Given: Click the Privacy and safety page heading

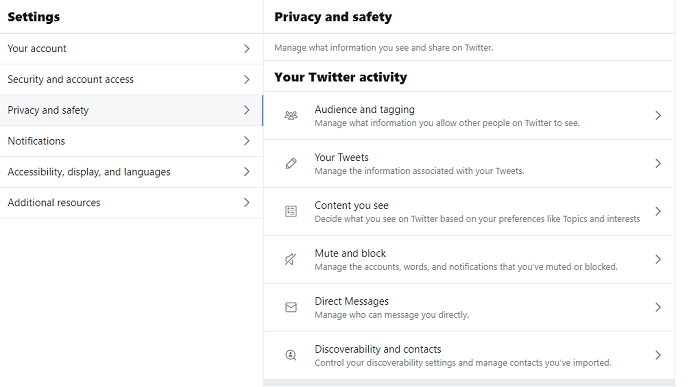Looking at the screenshot, I should [333, 17].
